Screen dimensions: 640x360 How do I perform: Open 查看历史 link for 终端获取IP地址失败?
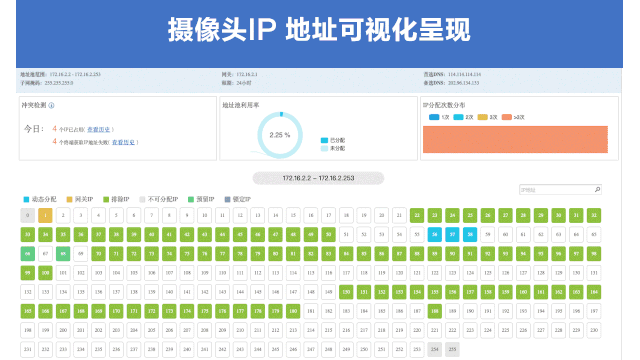click(123, 142)
